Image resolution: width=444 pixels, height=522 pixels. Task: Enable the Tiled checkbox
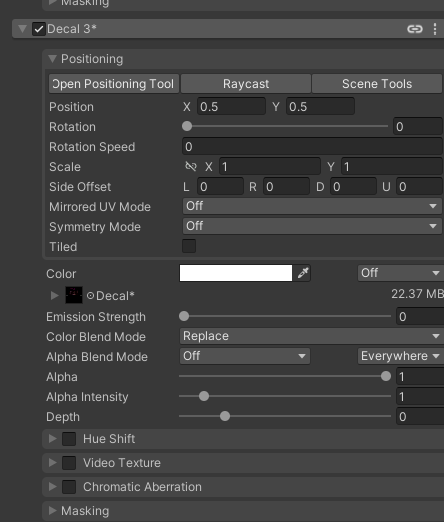[x=189, y=246]
